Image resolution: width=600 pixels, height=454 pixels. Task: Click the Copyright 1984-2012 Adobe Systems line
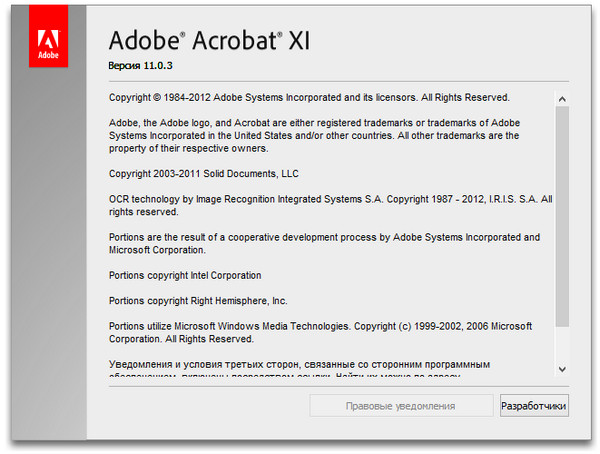[309, 98]
